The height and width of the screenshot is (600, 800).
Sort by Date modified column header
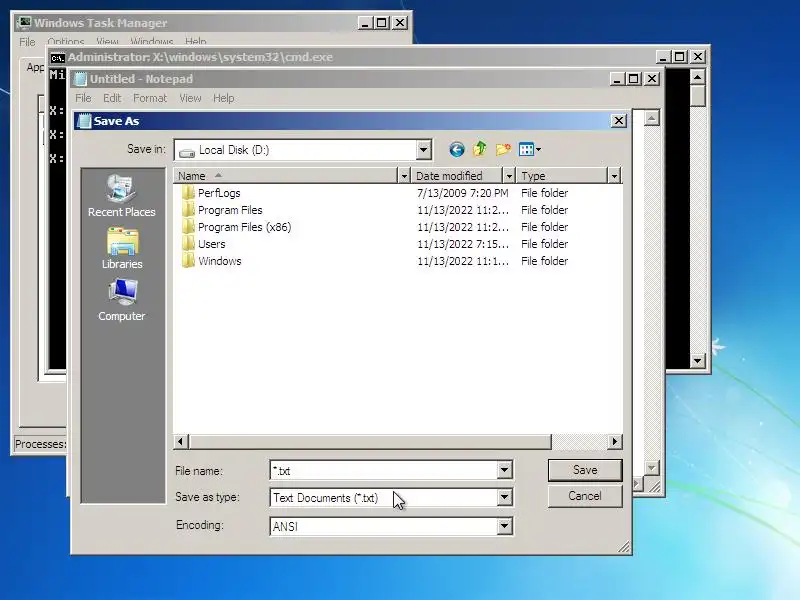point(457,176)
